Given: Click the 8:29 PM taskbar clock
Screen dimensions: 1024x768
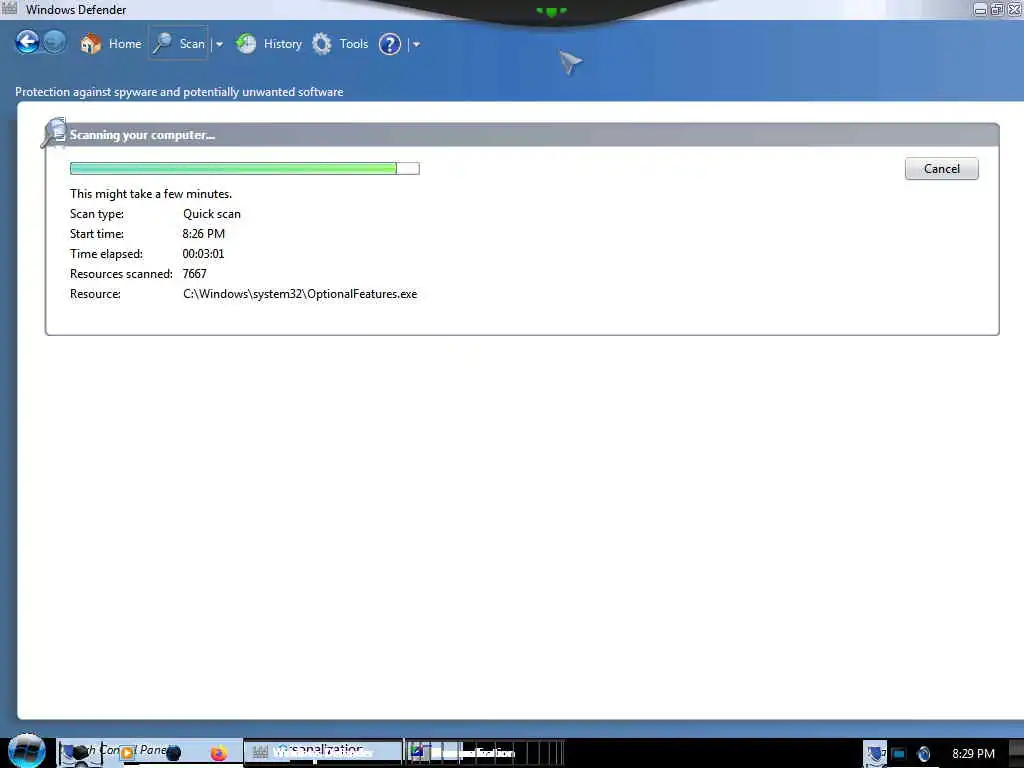Looking at the screenshot, I should (973, 754).
